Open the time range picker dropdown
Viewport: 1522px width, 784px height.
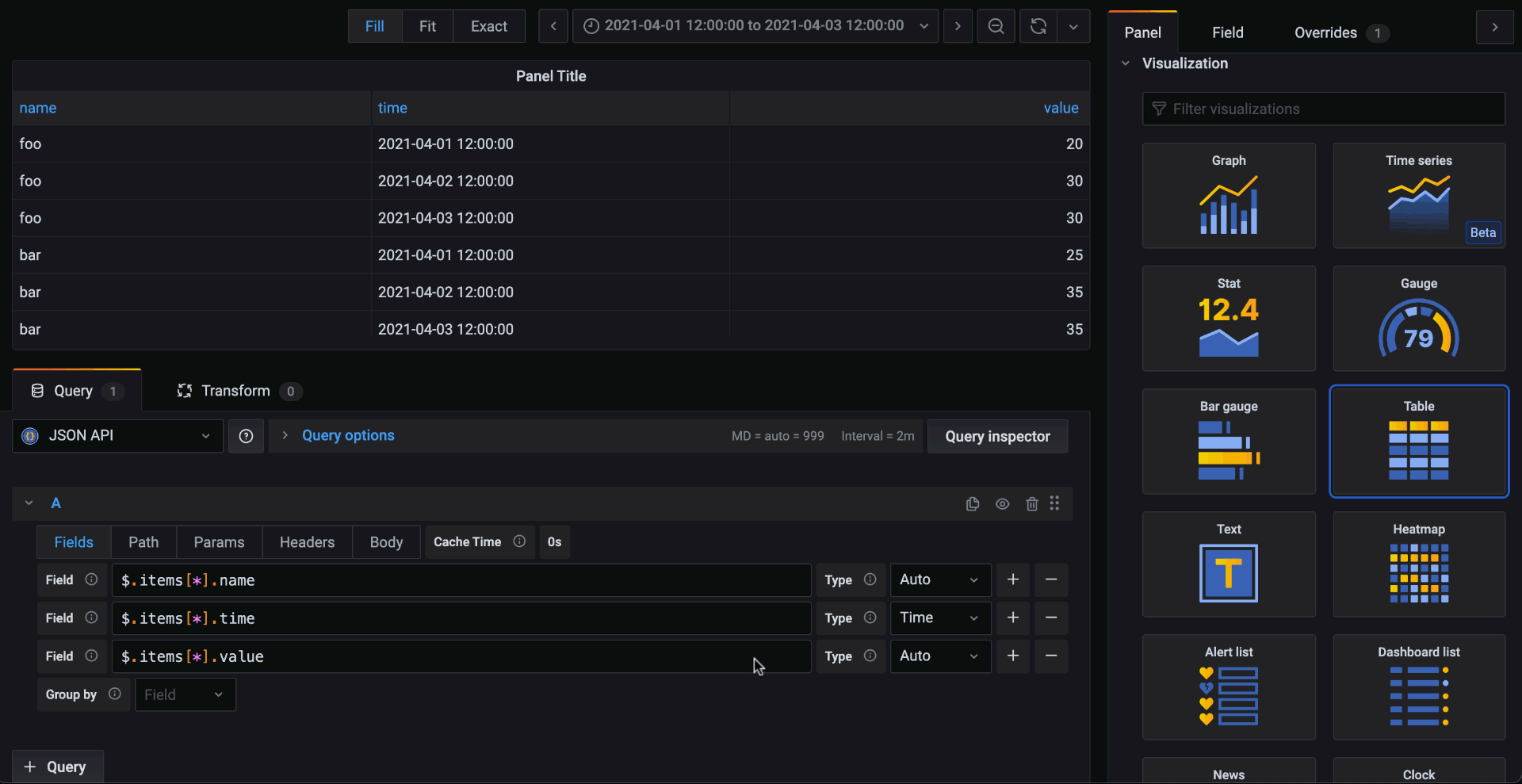(x=924, y=25)
